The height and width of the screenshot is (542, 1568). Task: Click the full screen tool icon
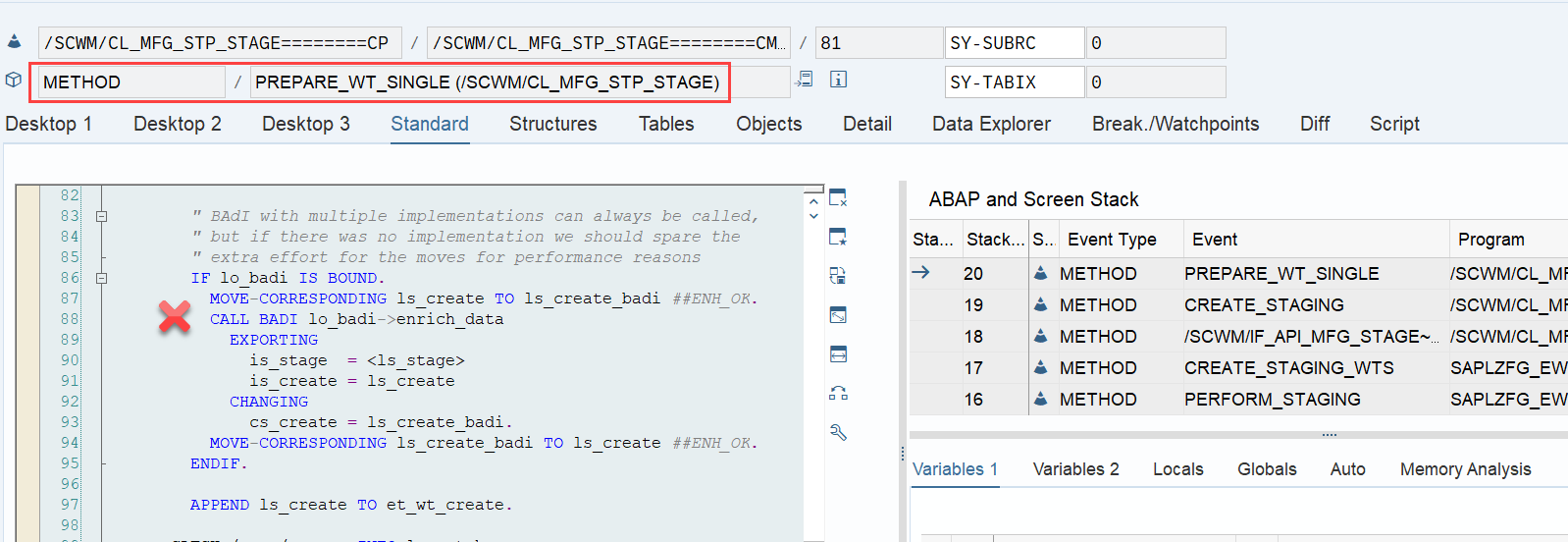838,315
